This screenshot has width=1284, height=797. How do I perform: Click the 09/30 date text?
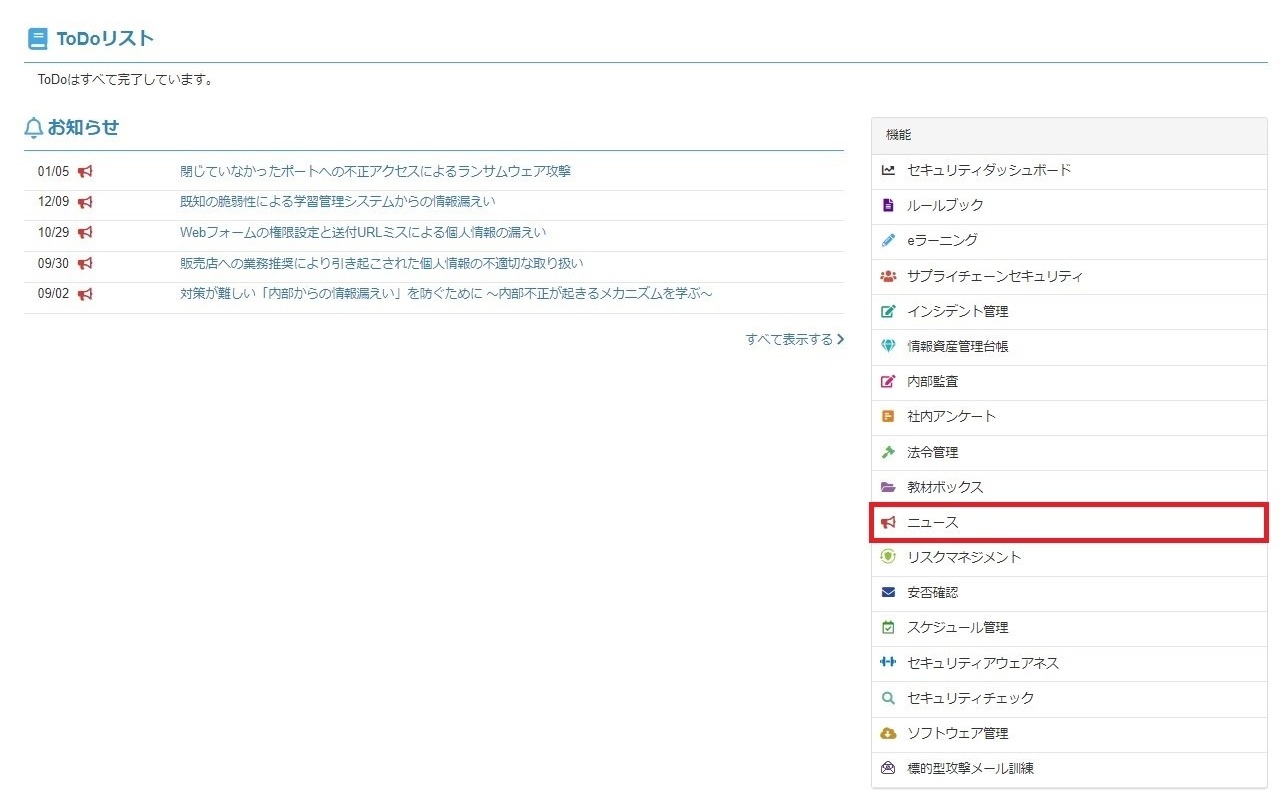(x=53, y=263)
